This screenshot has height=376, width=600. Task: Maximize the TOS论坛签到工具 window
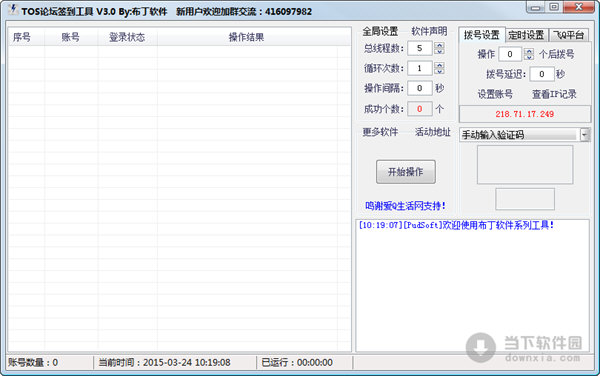[554, 8]
